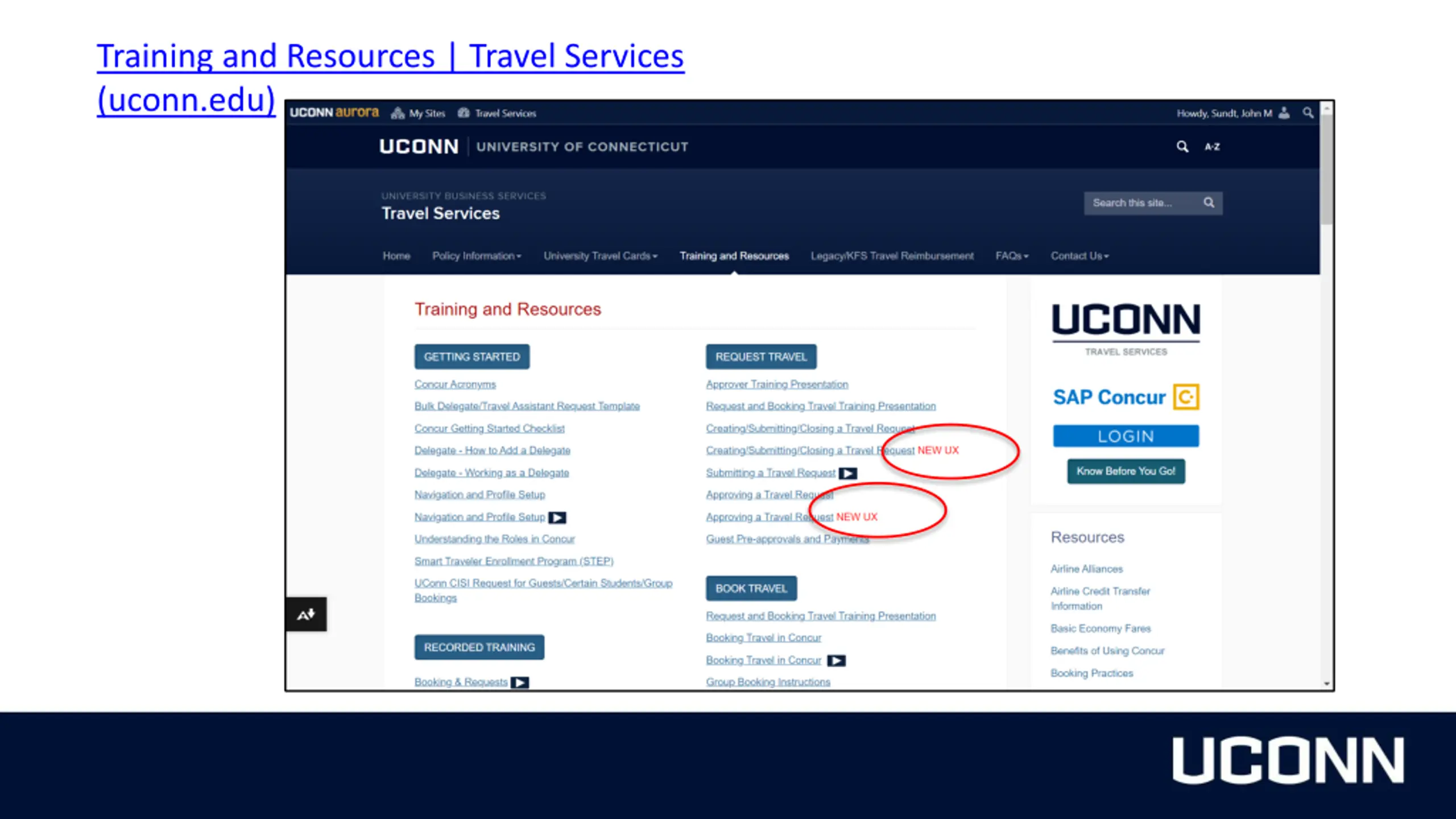The width and height of the screenshot is (1456, 819).
Task: Open Basic Economy Fares resource link
Action: pos(1101,628)
